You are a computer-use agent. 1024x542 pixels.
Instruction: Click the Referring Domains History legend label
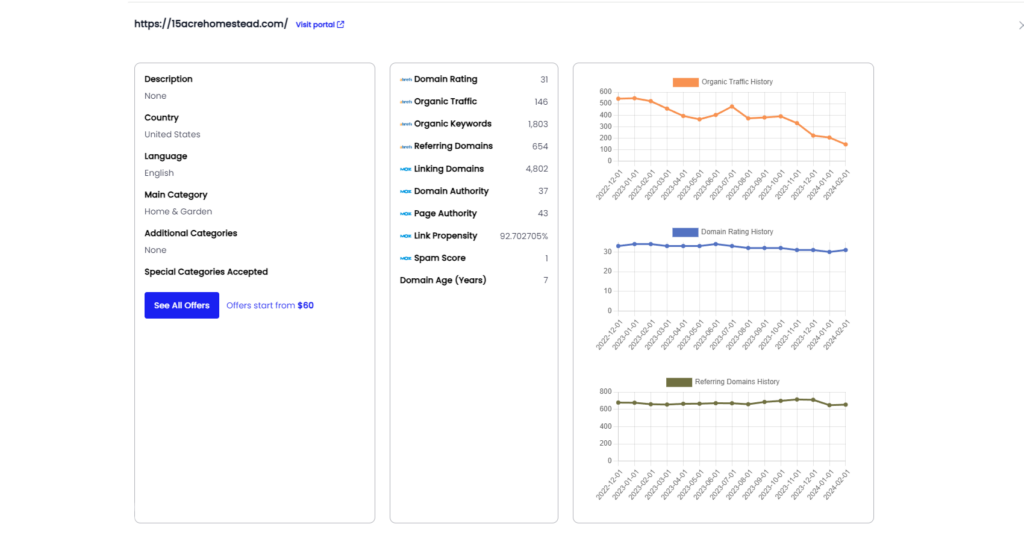(737, 382)
